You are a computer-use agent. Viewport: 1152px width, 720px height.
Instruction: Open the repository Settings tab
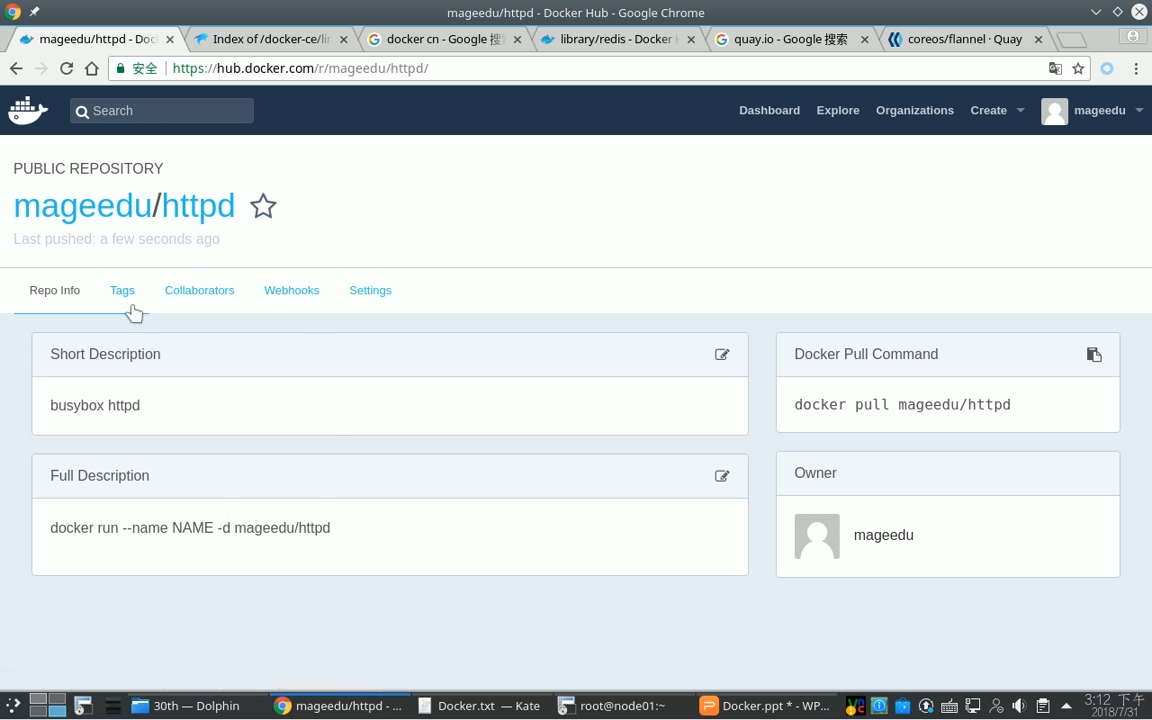coord(370,290)
